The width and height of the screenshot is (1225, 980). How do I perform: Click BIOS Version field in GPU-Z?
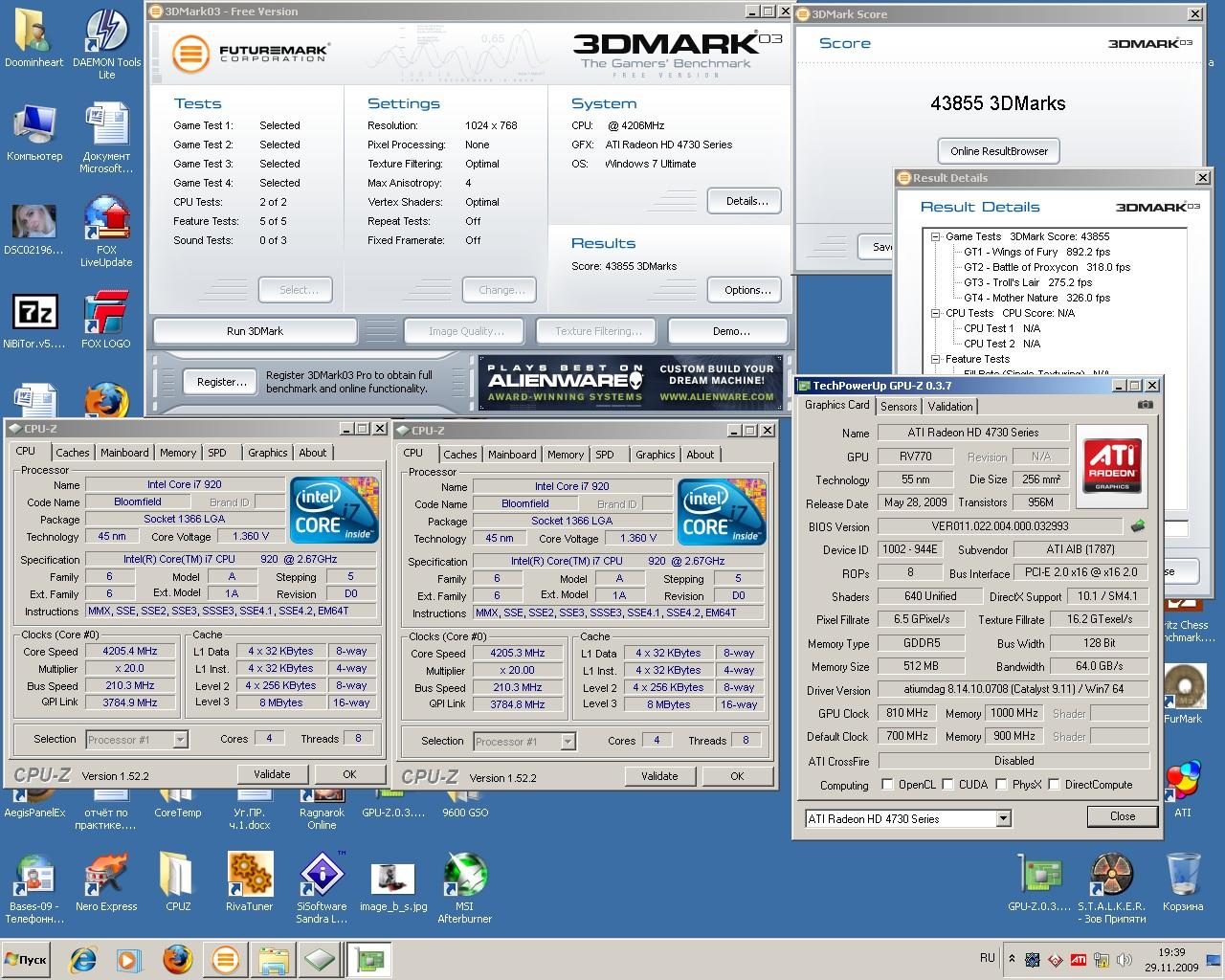[1000, 526]
